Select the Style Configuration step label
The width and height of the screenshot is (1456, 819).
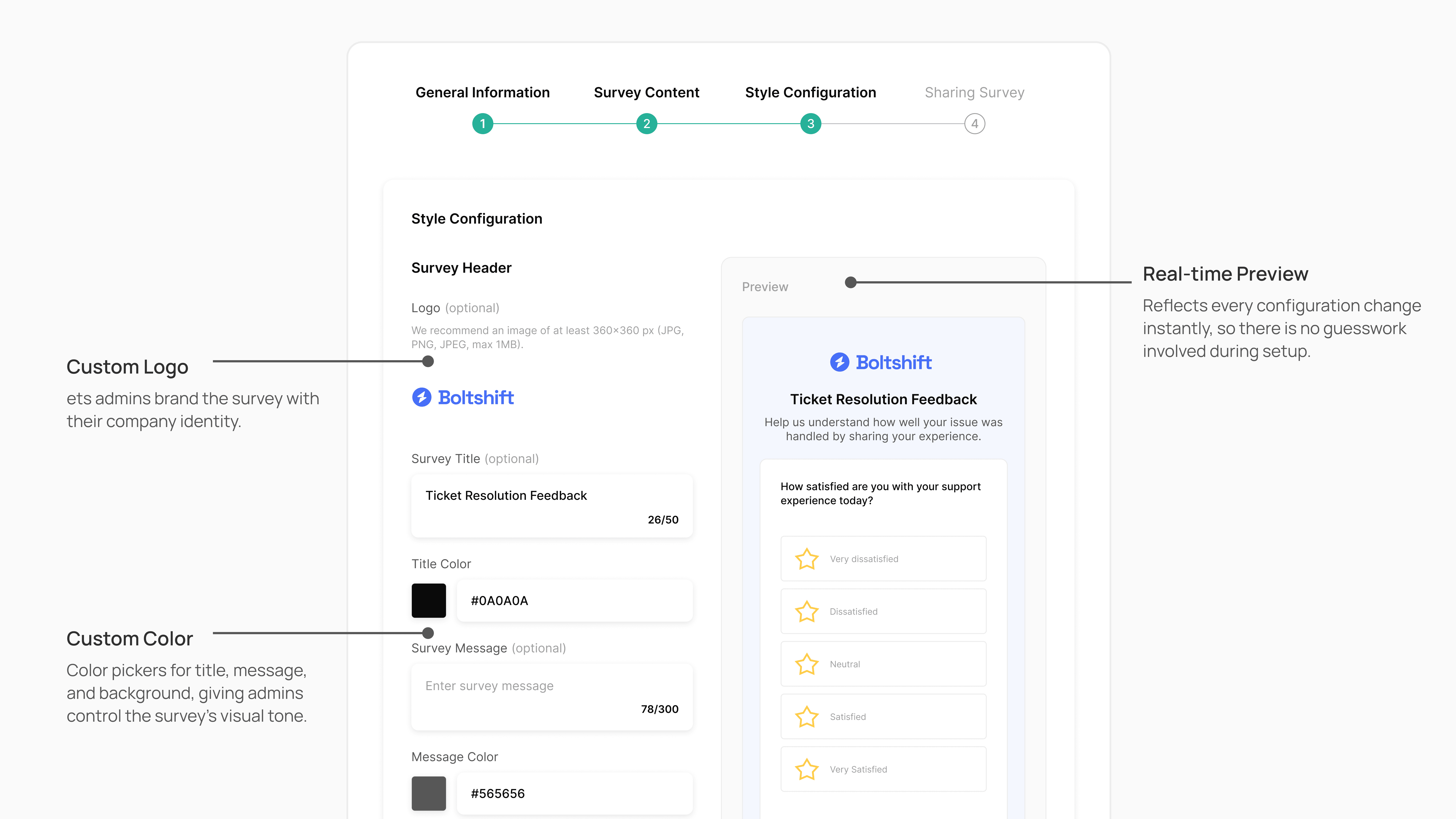(x=810, y=93)
